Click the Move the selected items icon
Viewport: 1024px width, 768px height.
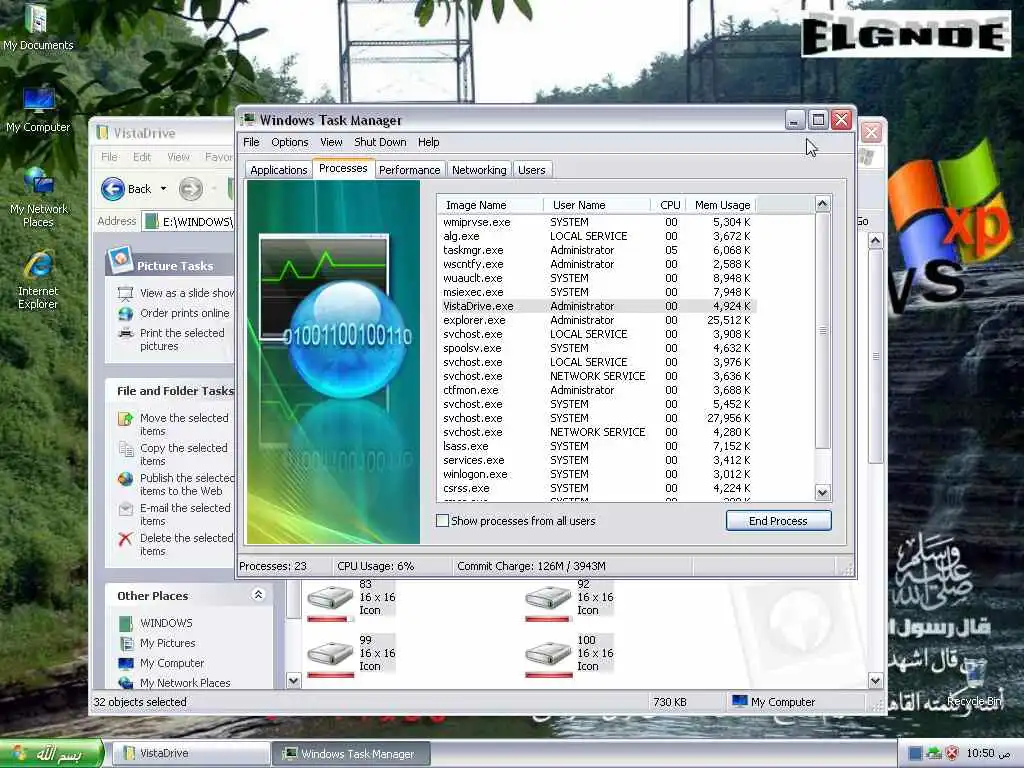(125, 419)
